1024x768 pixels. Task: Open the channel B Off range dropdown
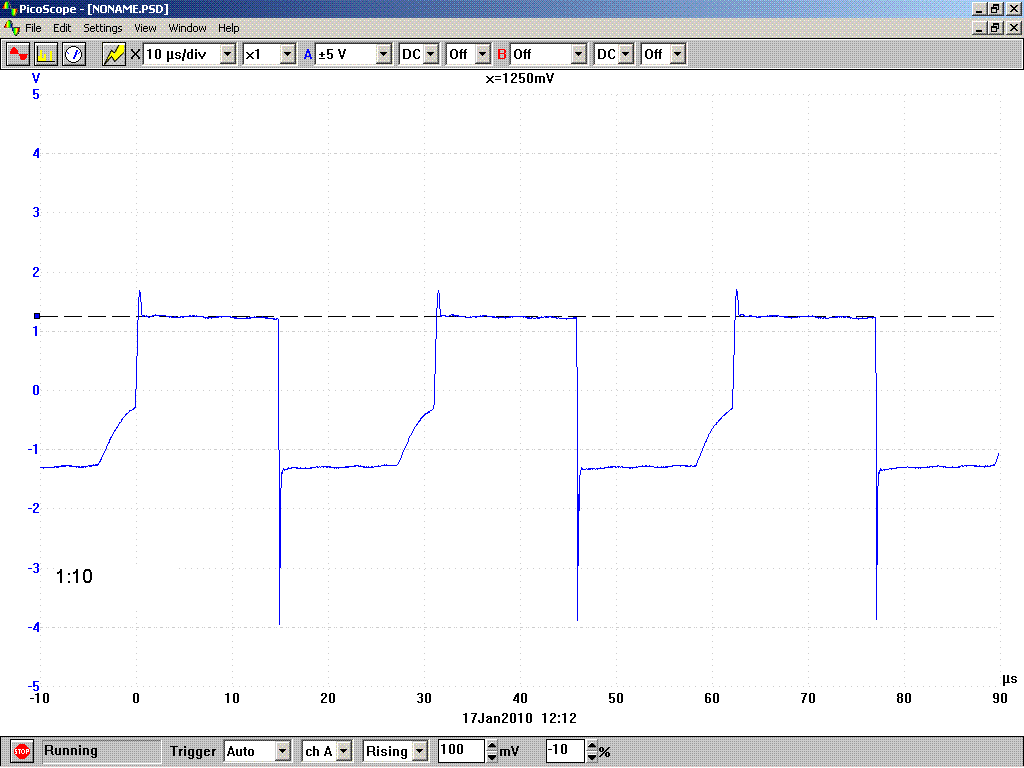click(579, 54)
